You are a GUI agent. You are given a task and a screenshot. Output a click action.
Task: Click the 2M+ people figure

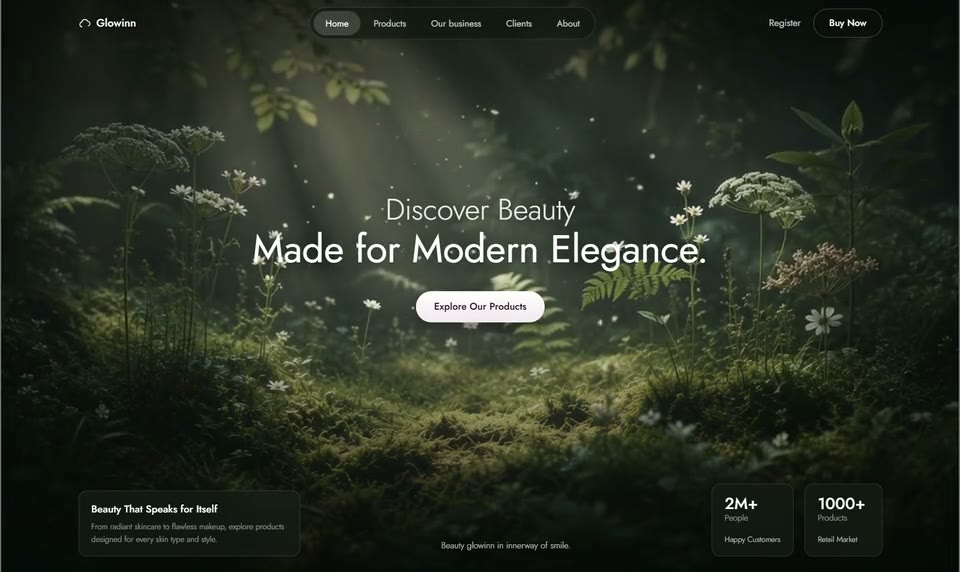pos(741,503)
